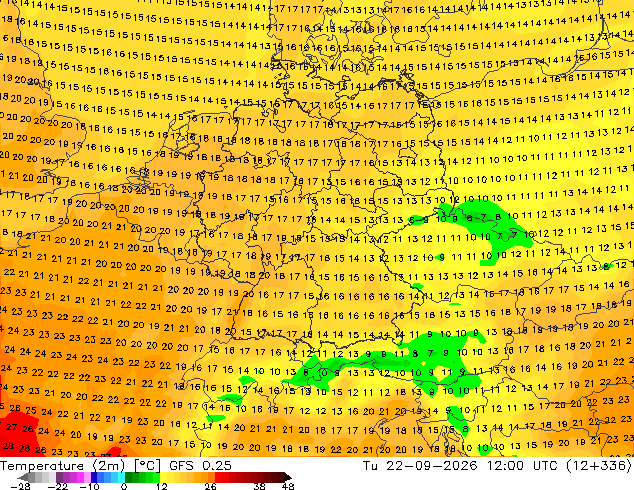Click the 'Temperature (2m)' title text

[x=62, y=466]
